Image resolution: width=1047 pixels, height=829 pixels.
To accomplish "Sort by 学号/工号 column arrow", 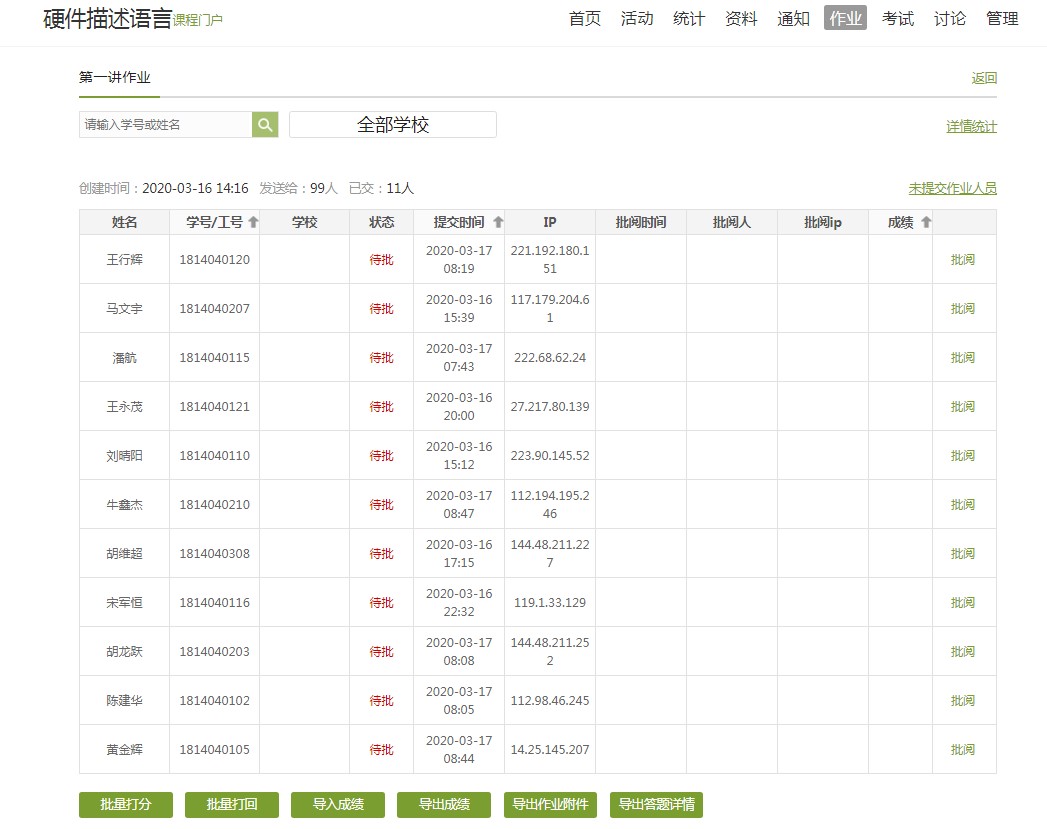I will 253,223.
